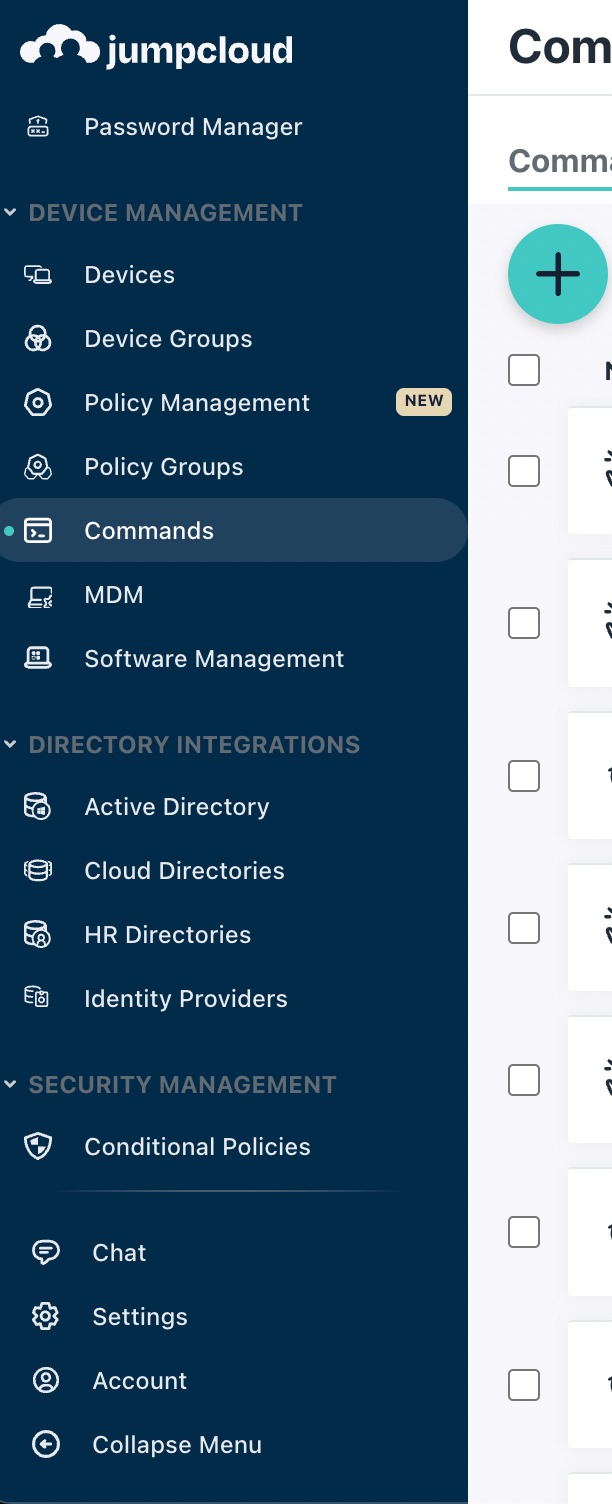Check the first command row checkbox

[x=524, y=471]
